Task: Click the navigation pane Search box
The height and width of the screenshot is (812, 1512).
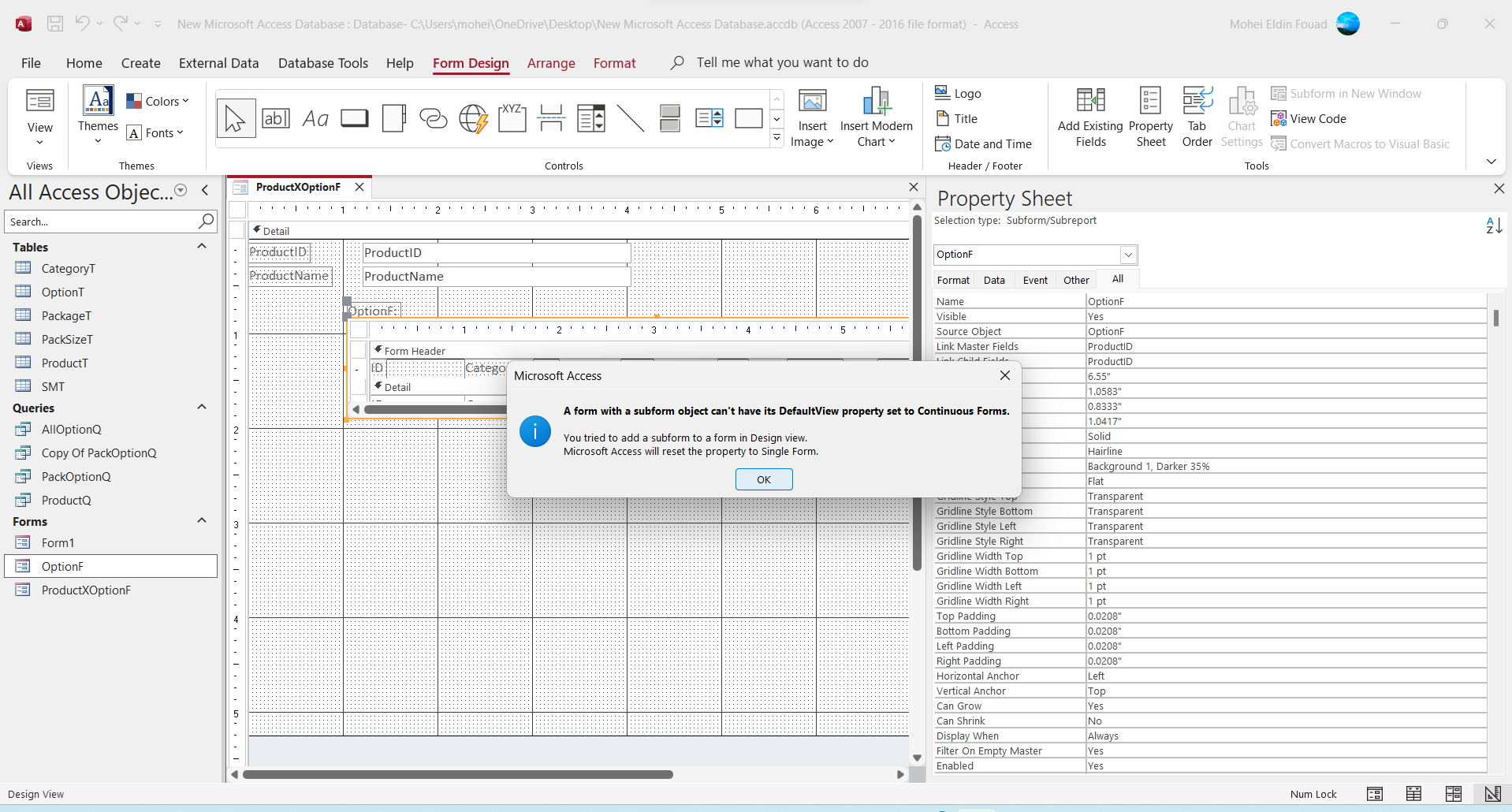Action: click(101, 222)
